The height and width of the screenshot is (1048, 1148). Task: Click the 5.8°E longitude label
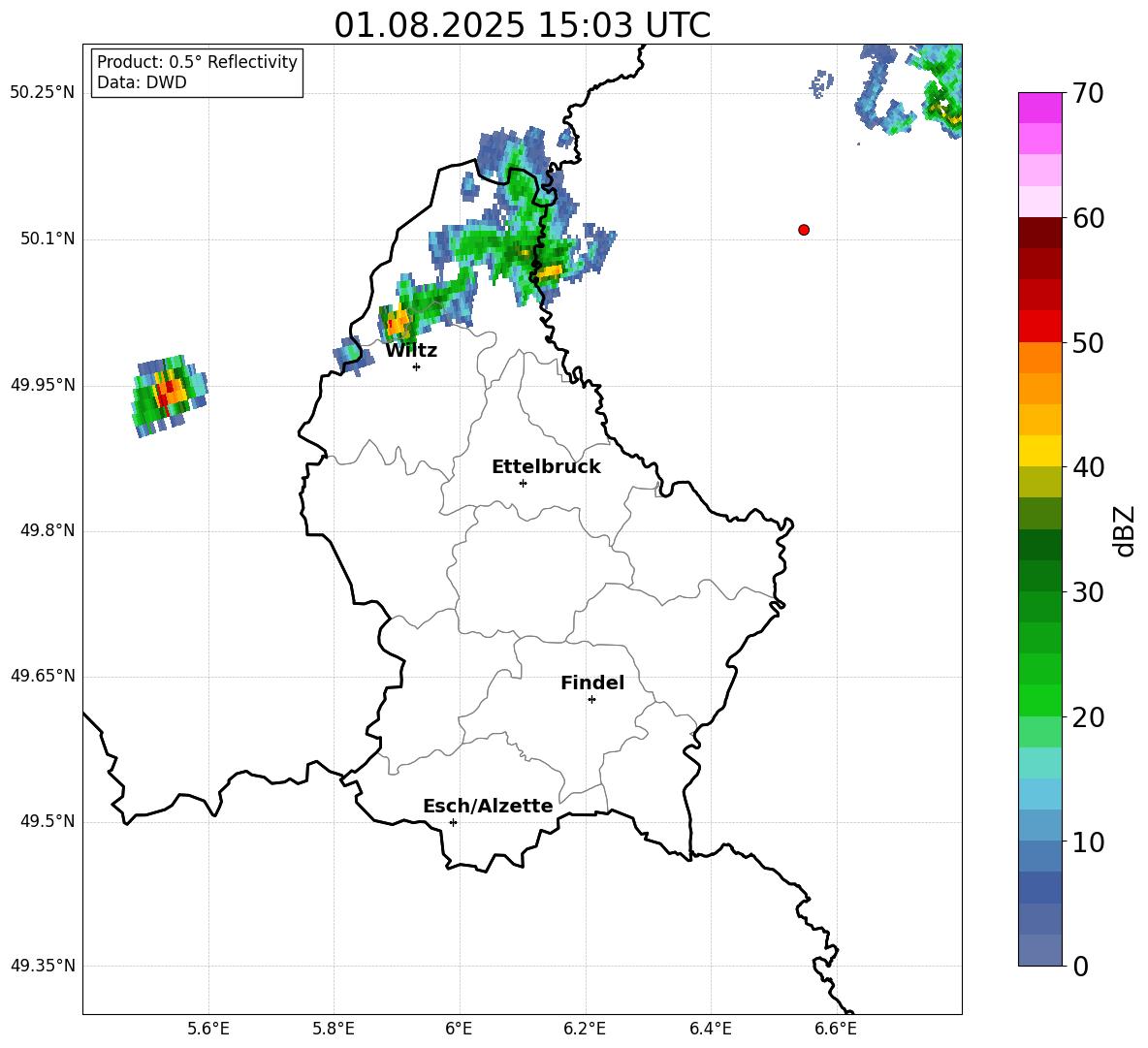click(334, 1029)
